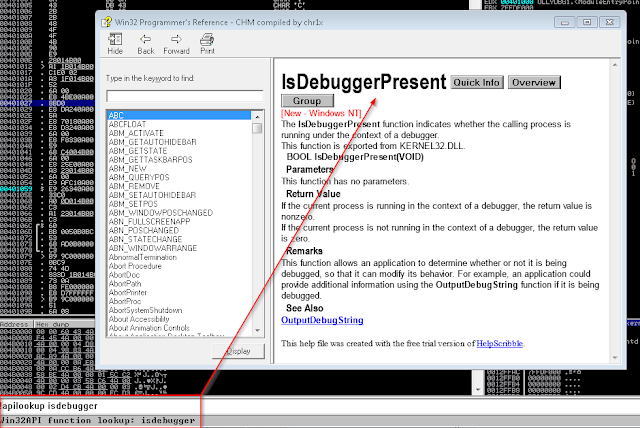The height and width of the screenshot is (428, 640).
Task: Focus the keyword search field
Action: [x=184, y=96]
